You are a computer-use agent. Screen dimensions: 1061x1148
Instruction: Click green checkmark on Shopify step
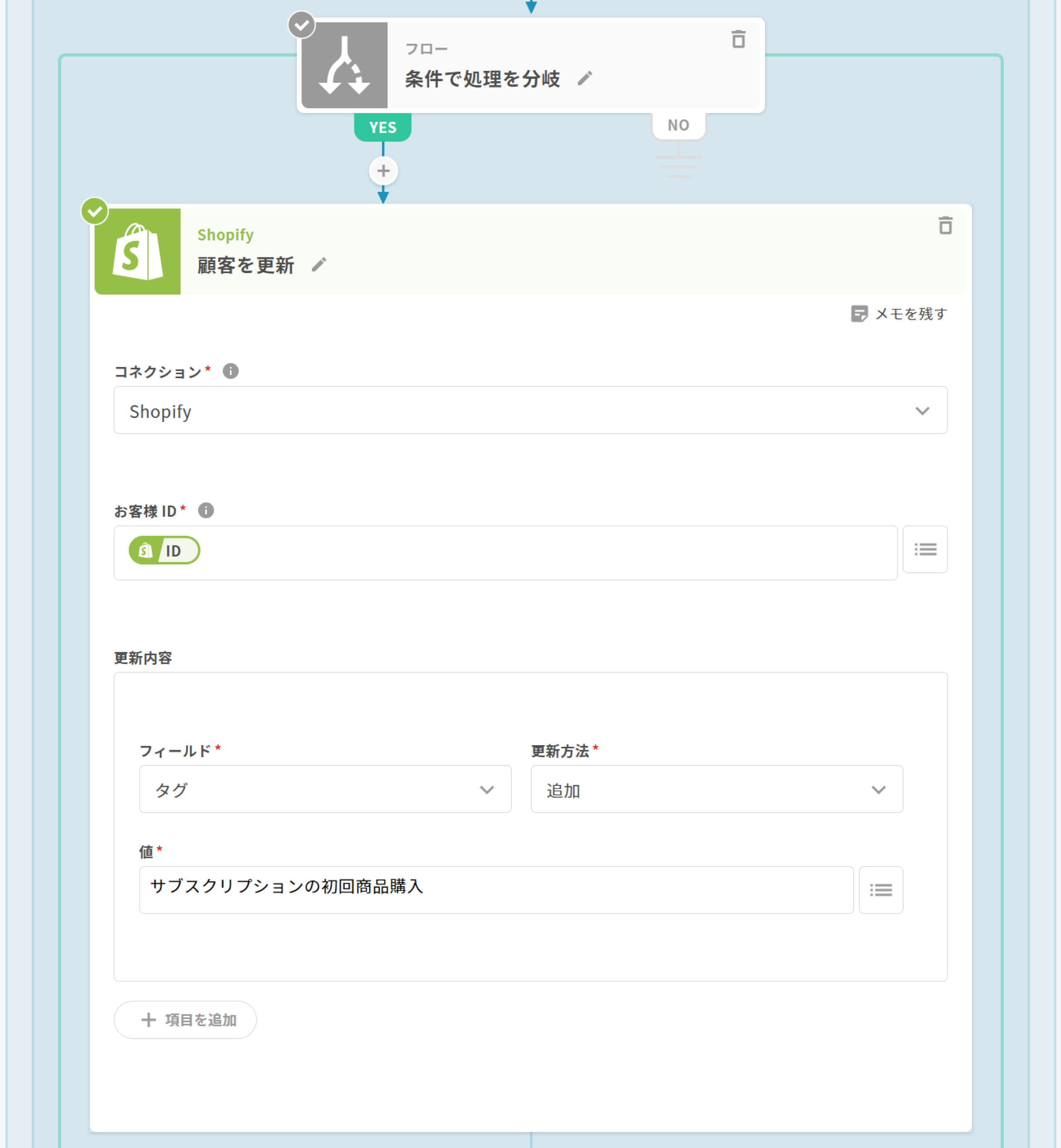coord(95,212)
